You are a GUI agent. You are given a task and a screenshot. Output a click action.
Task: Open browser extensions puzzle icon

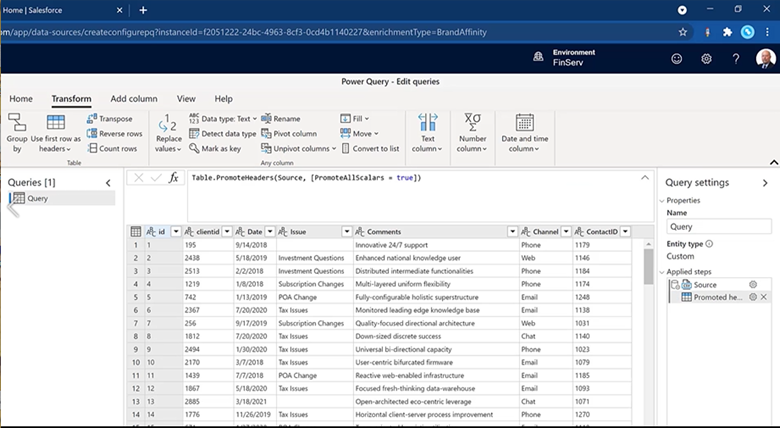click(727, 32)
